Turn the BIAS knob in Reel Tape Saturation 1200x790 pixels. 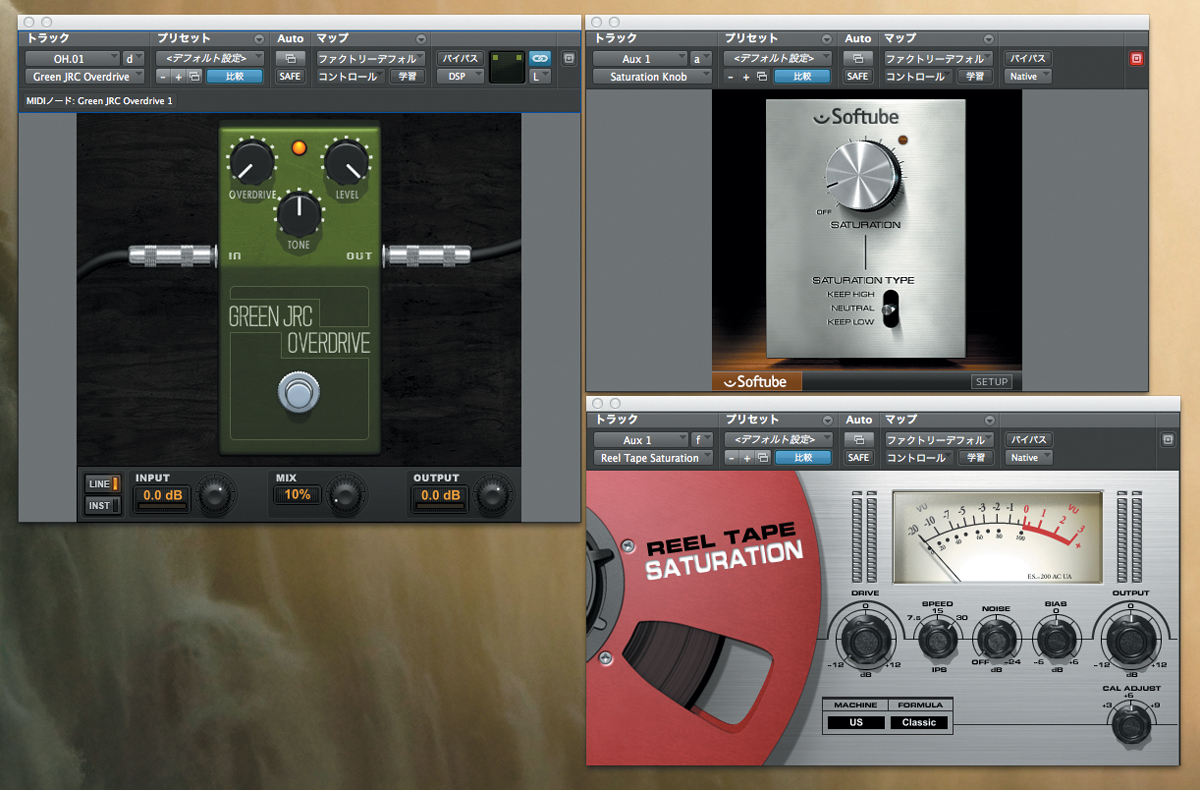1056,638
